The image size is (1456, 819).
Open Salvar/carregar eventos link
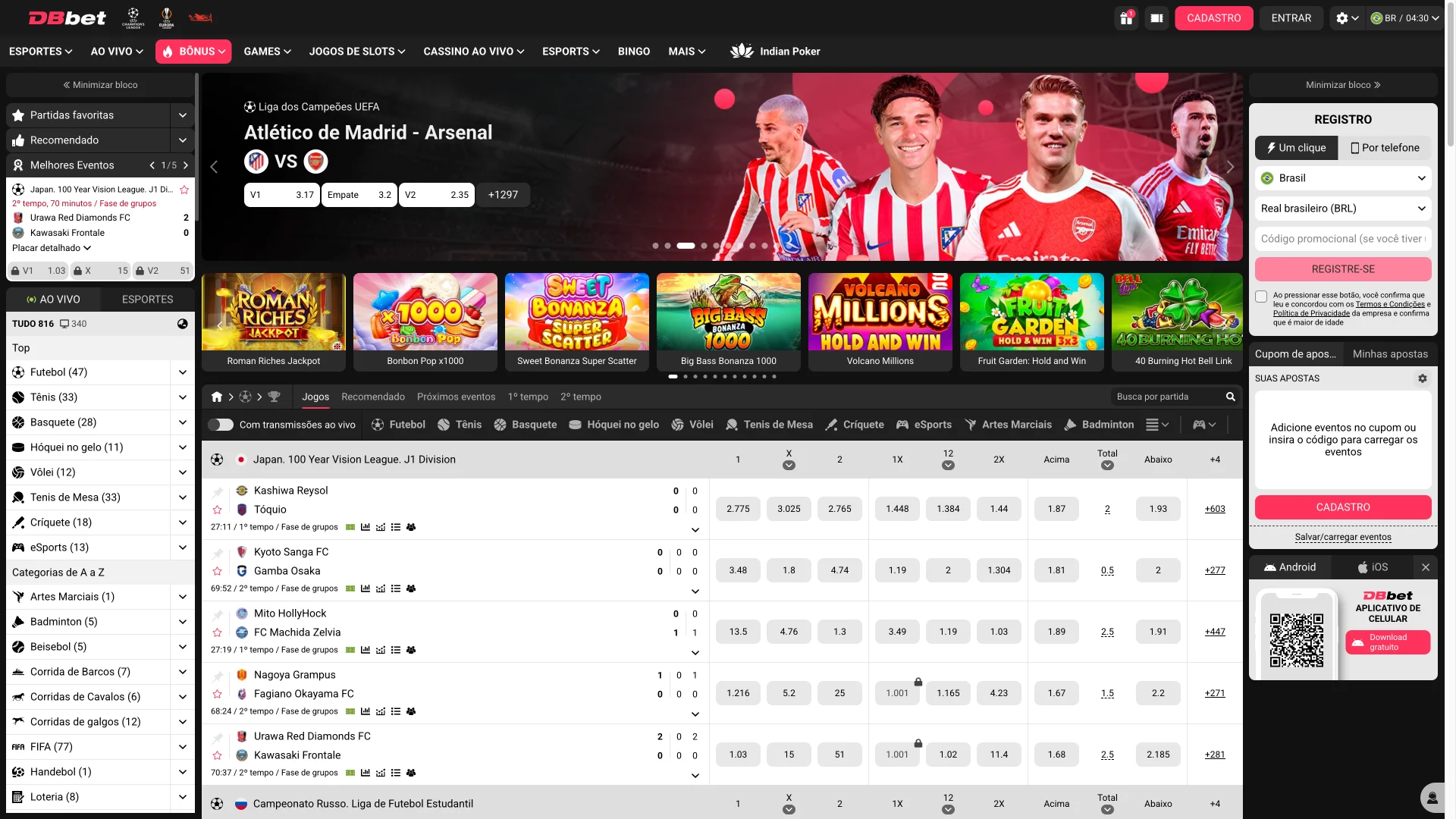tap(1343, 537)
